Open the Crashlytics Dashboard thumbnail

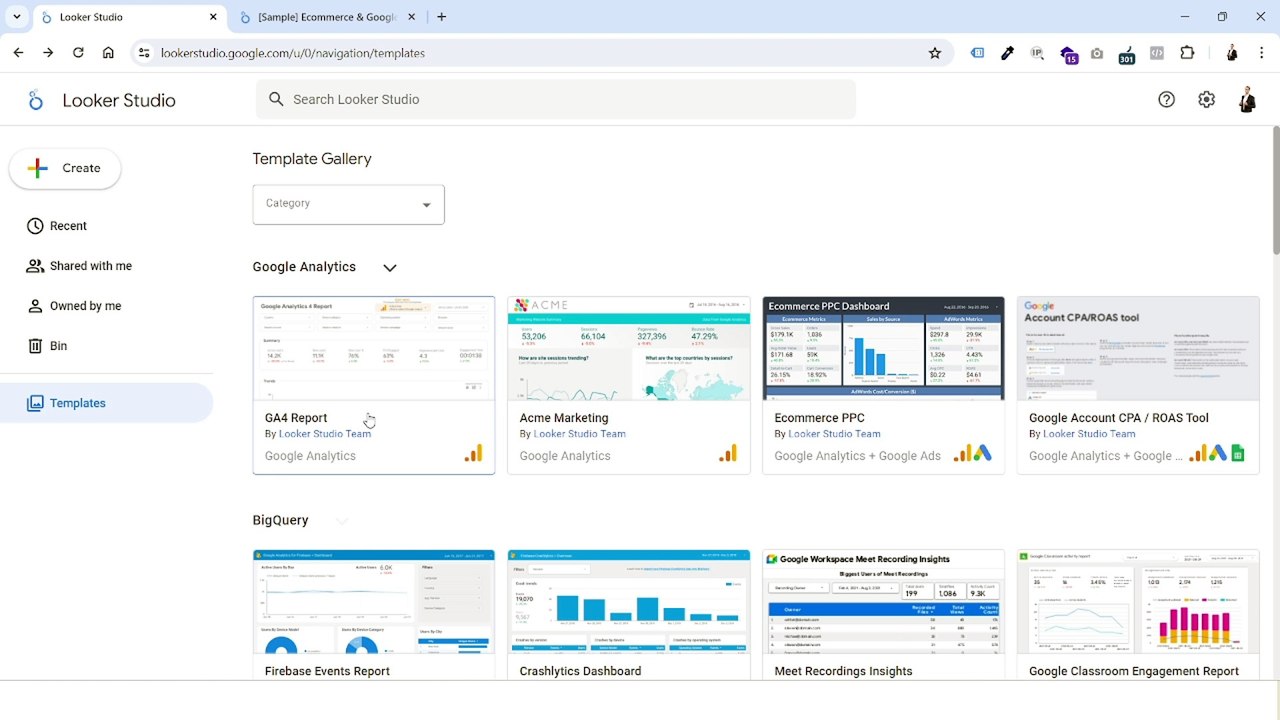[x=629, y=602]
